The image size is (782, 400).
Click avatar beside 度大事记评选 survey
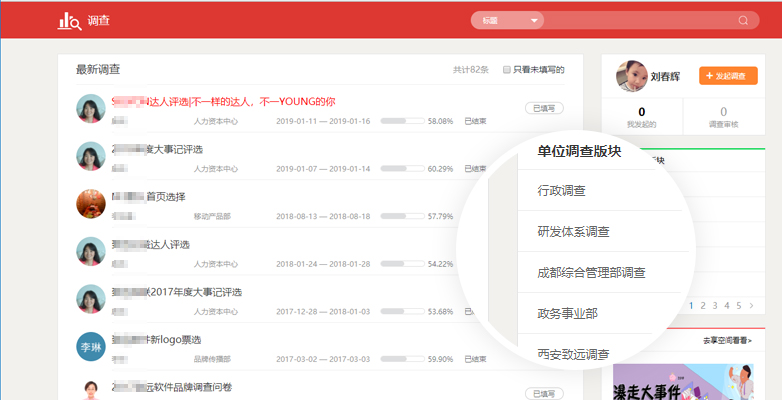pos(91,157)
